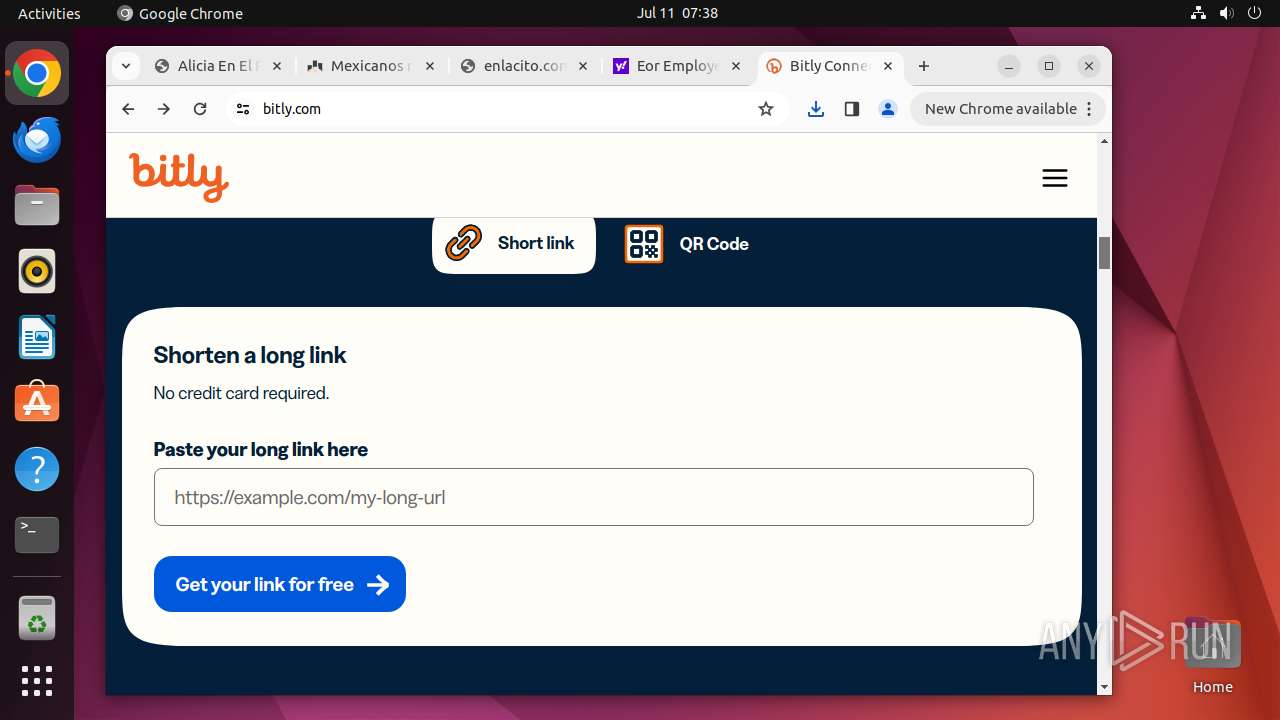Viewport: 1280px width, 720px height.
Task: Click the Bitly logo
Action: coord(179,177)
